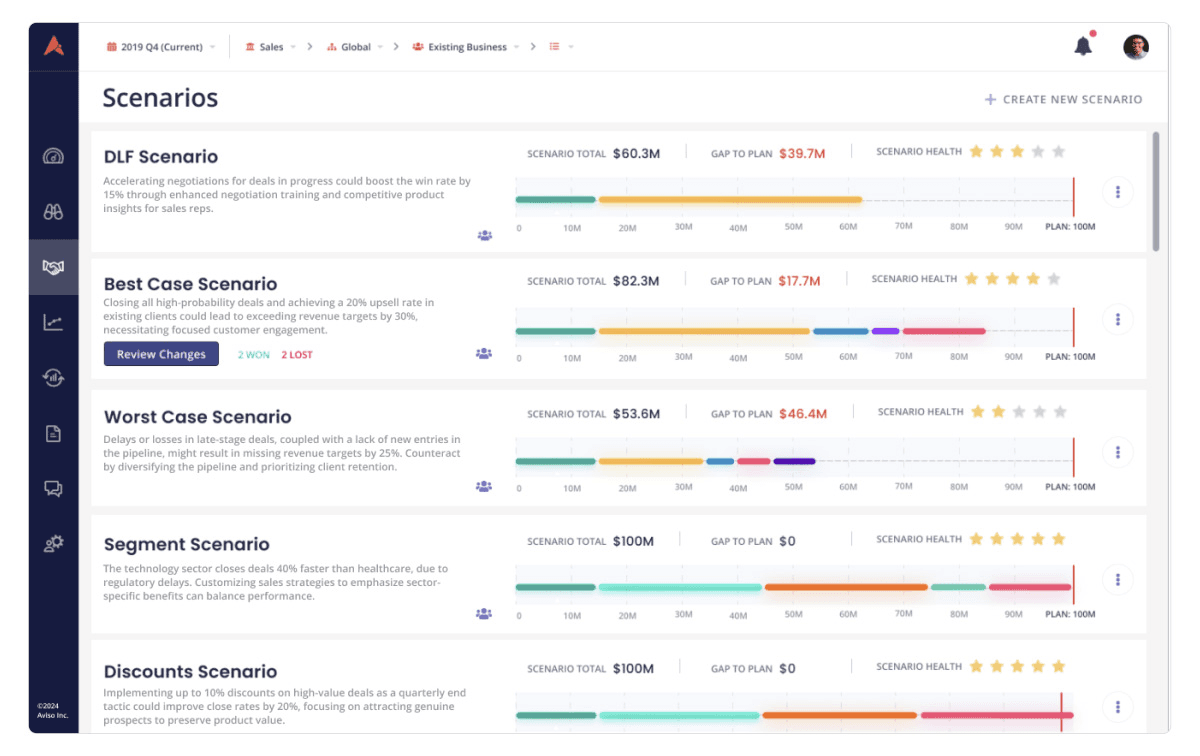Click the PLAN: 100M label in DLF Scenario
1200x756 pixels.
click(x=1070, y=227)
